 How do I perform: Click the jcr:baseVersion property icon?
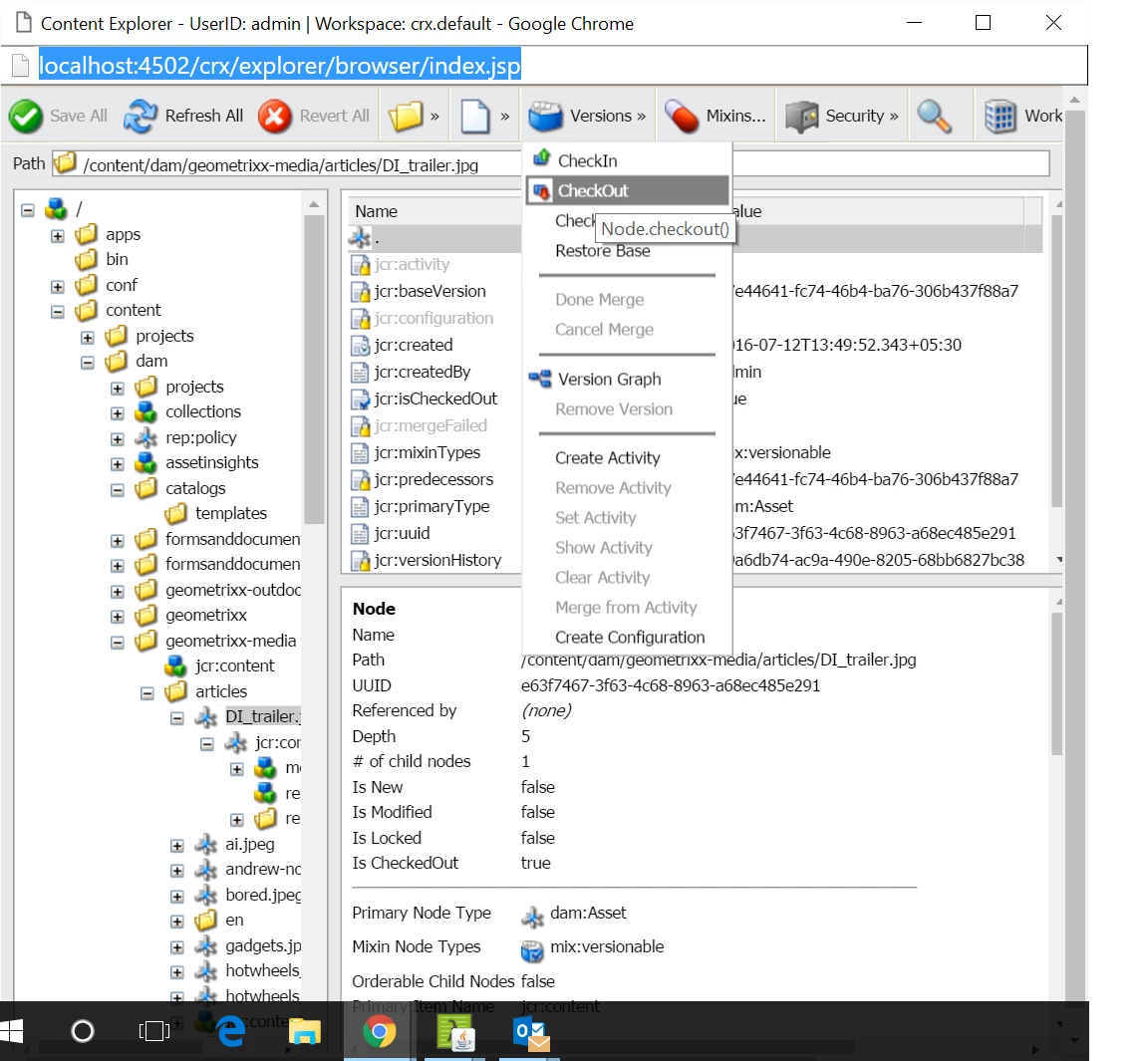pyautogui.click(x=360, y=292)
